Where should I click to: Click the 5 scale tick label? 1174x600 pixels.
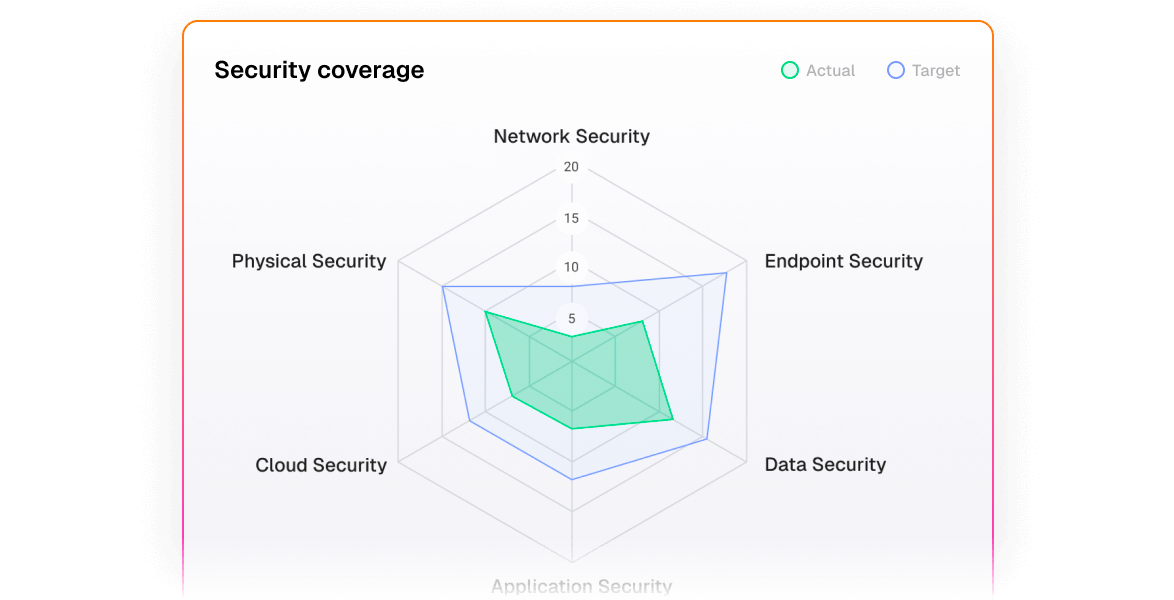tap(572, 319)
